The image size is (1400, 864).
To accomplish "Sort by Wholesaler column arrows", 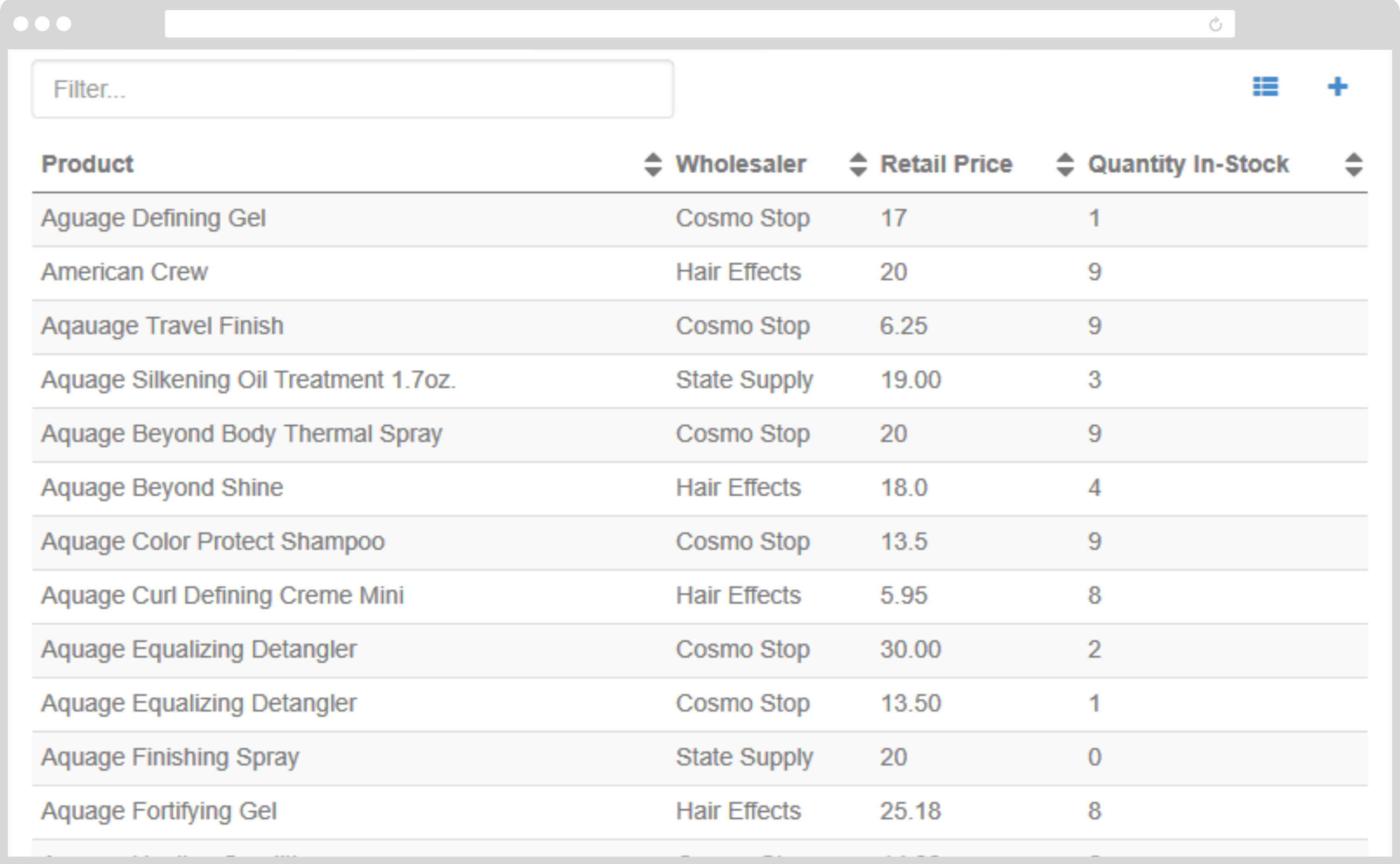I will pos(858,165).
